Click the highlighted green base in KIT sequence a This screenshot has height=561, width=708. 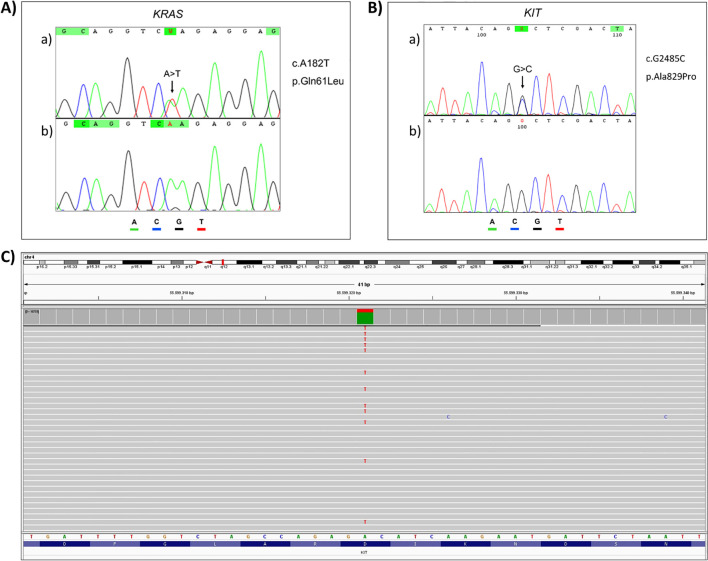(x=522, y=28)
